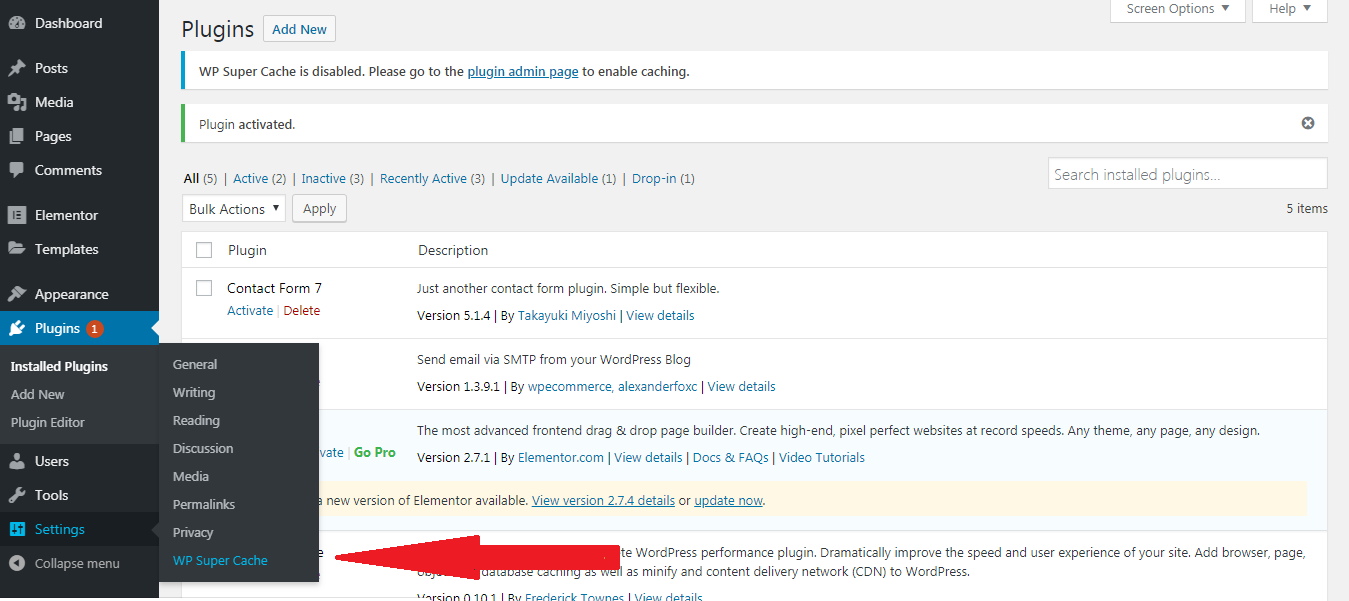This screenshot has width=1349, height=601.
Task: Click the update now link
Action: point(728,500)
